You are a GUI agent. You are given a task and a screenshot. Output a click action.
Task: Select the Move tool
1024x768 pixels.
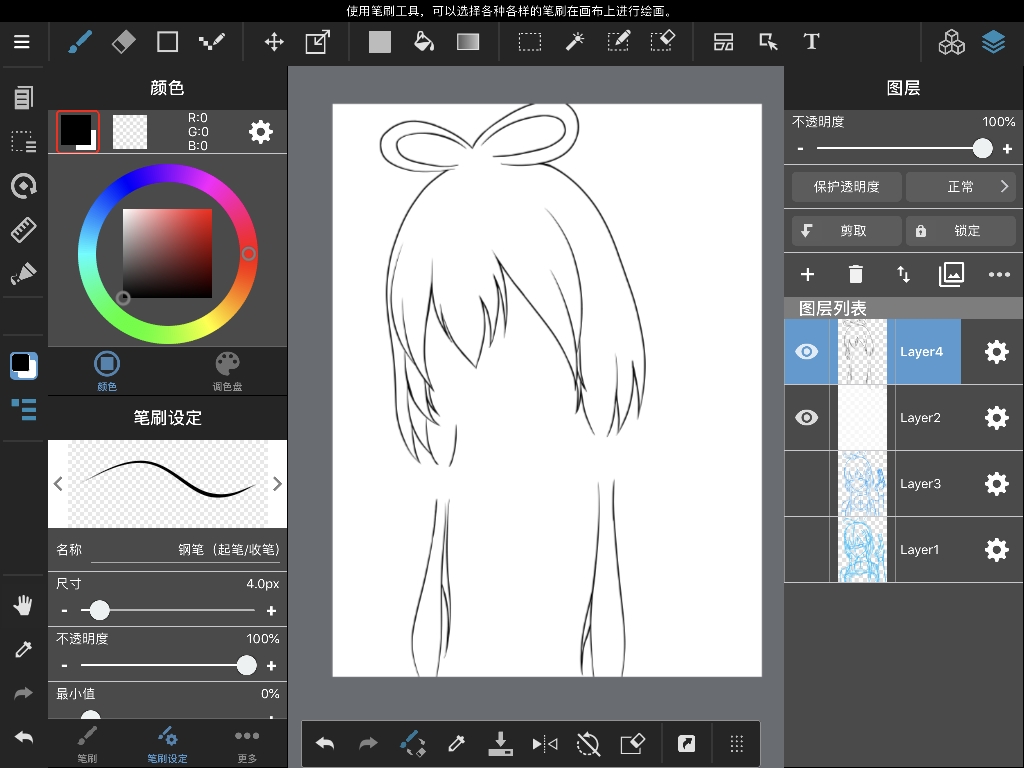click(x=274, y=42)
